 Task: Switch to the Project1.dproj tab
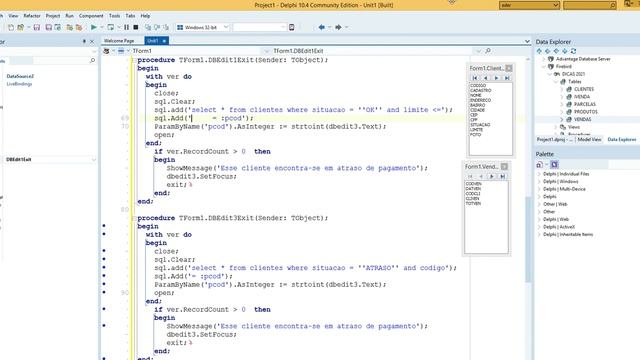click(x=554, y=140)
